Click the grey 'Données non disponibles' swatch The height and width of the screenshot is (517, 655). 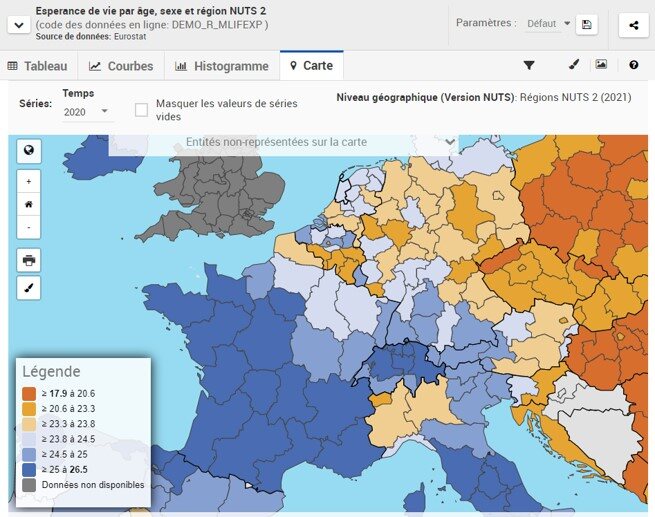click(29, 485)
